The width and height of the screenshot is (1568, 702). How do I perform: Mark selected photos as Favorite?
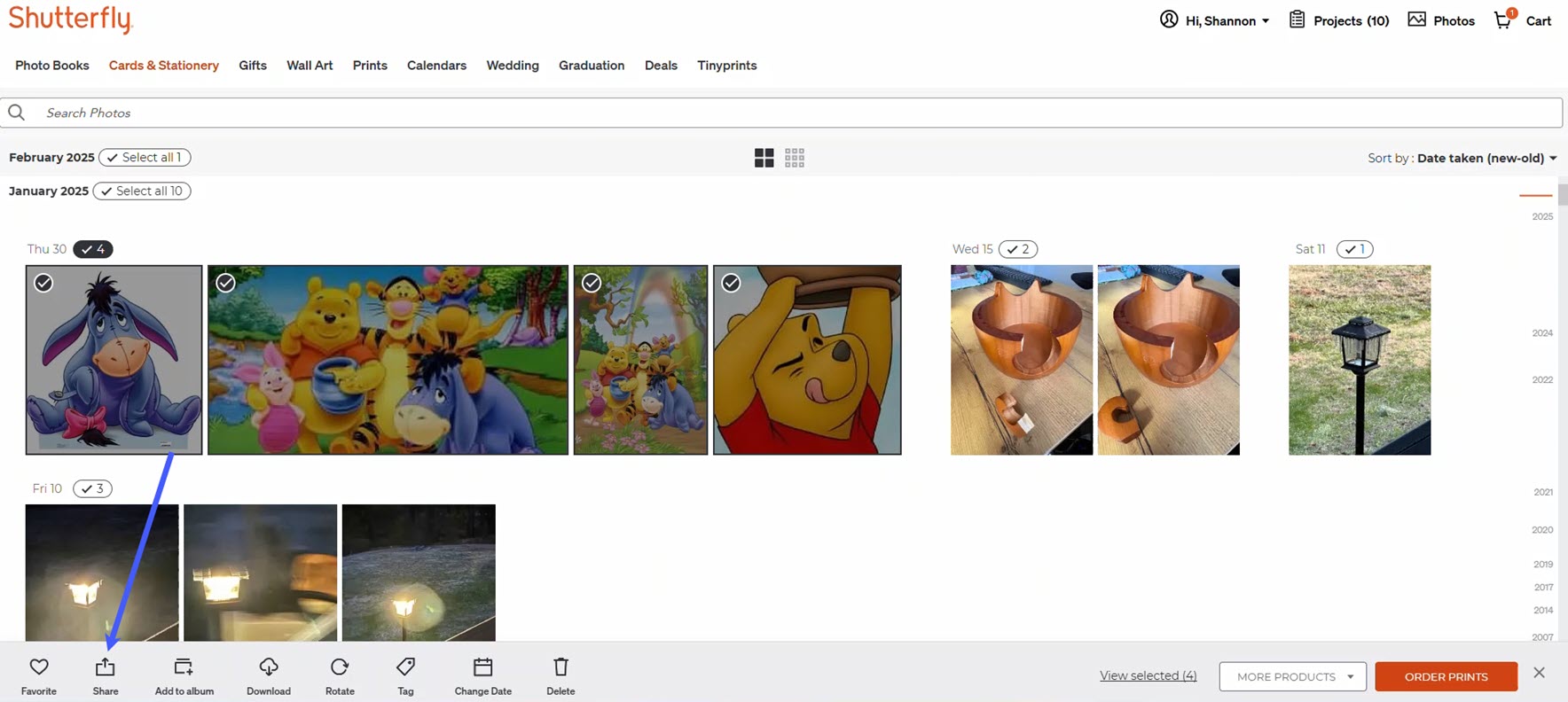pyautogui.click(x=39, y=676)
